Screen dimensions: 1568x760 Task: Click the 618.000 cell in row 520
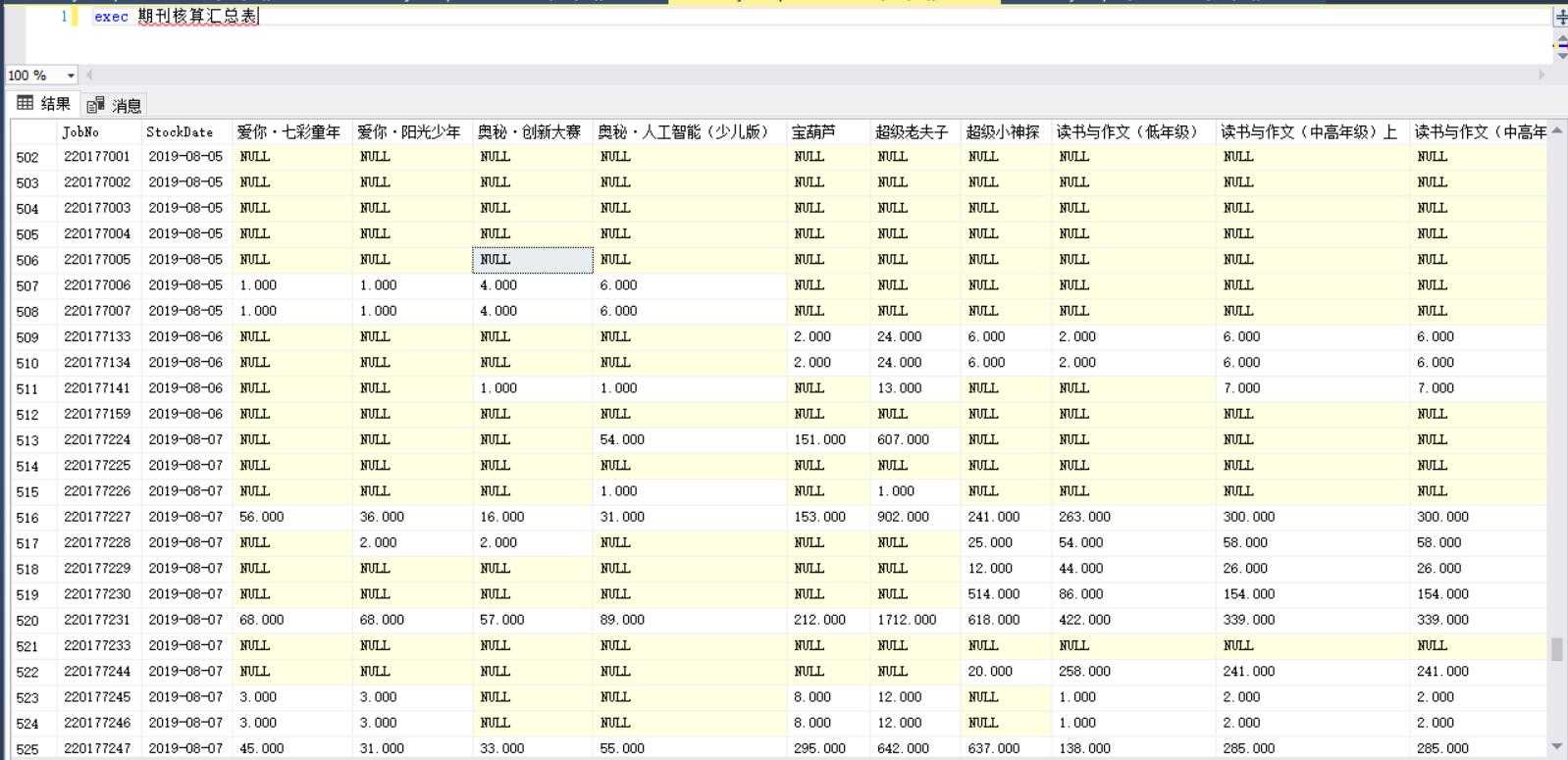1005,620
